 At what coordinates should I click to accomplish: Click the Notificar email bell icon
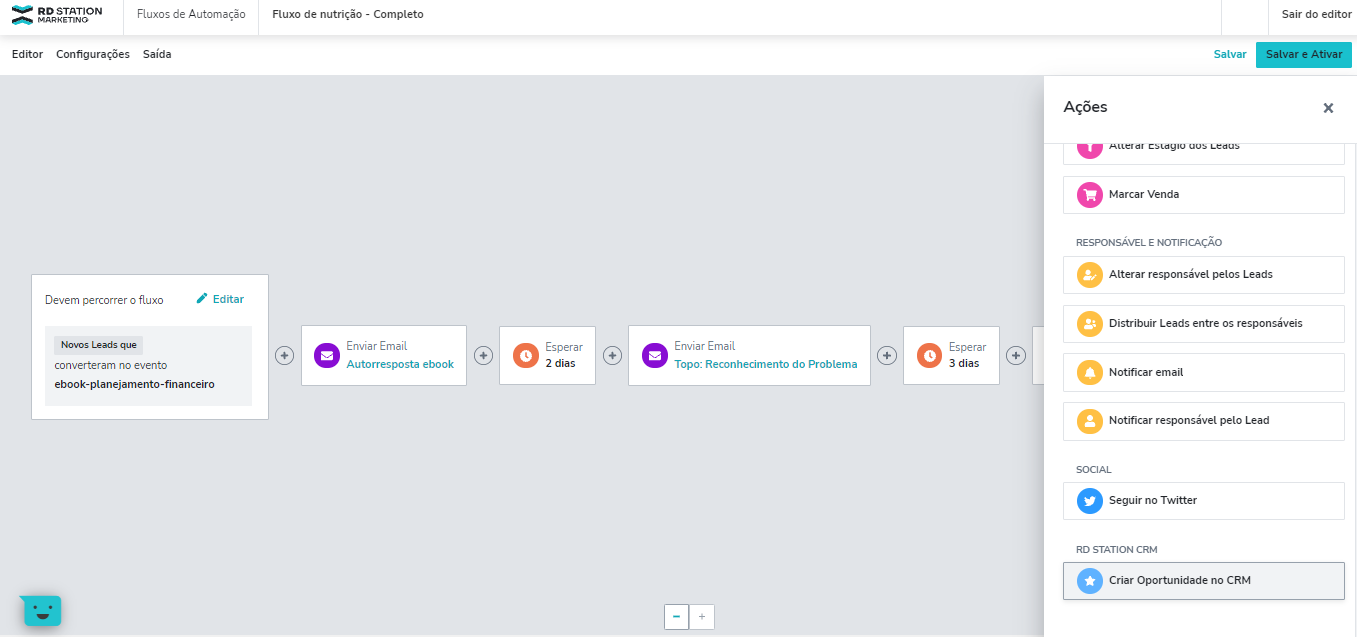coord(1089,373)
